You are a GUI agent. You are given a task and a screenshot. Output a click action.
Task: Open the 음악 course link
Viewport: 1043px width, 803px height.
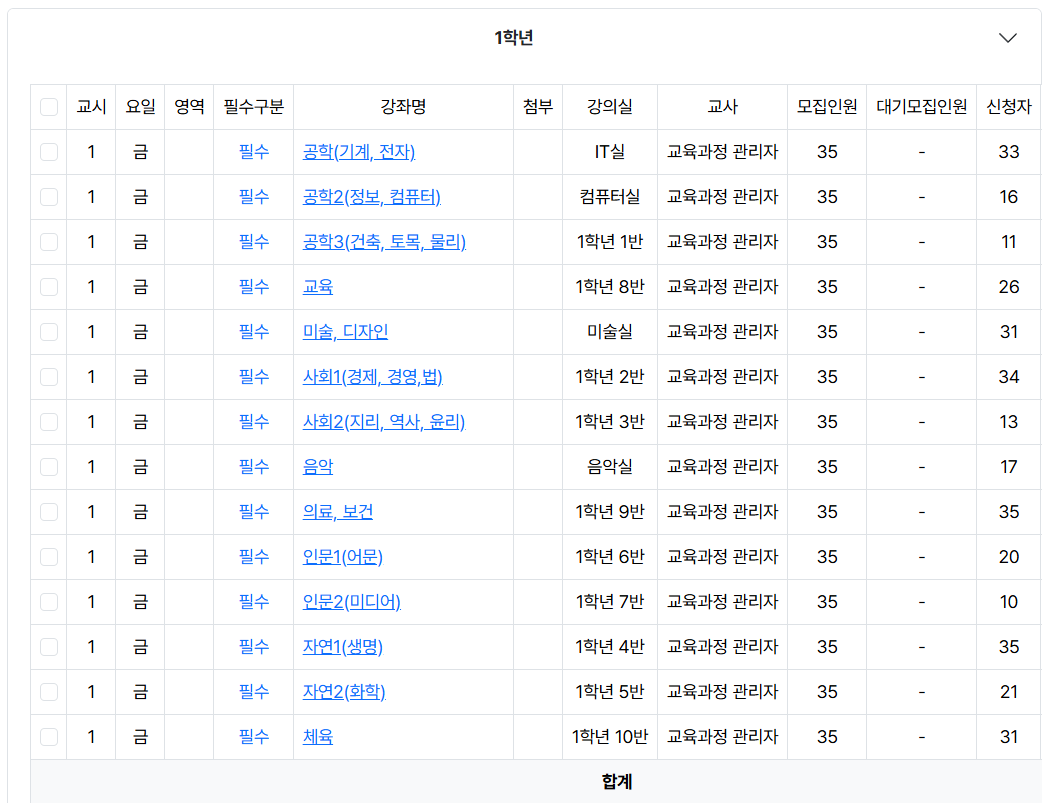point(317,467)
